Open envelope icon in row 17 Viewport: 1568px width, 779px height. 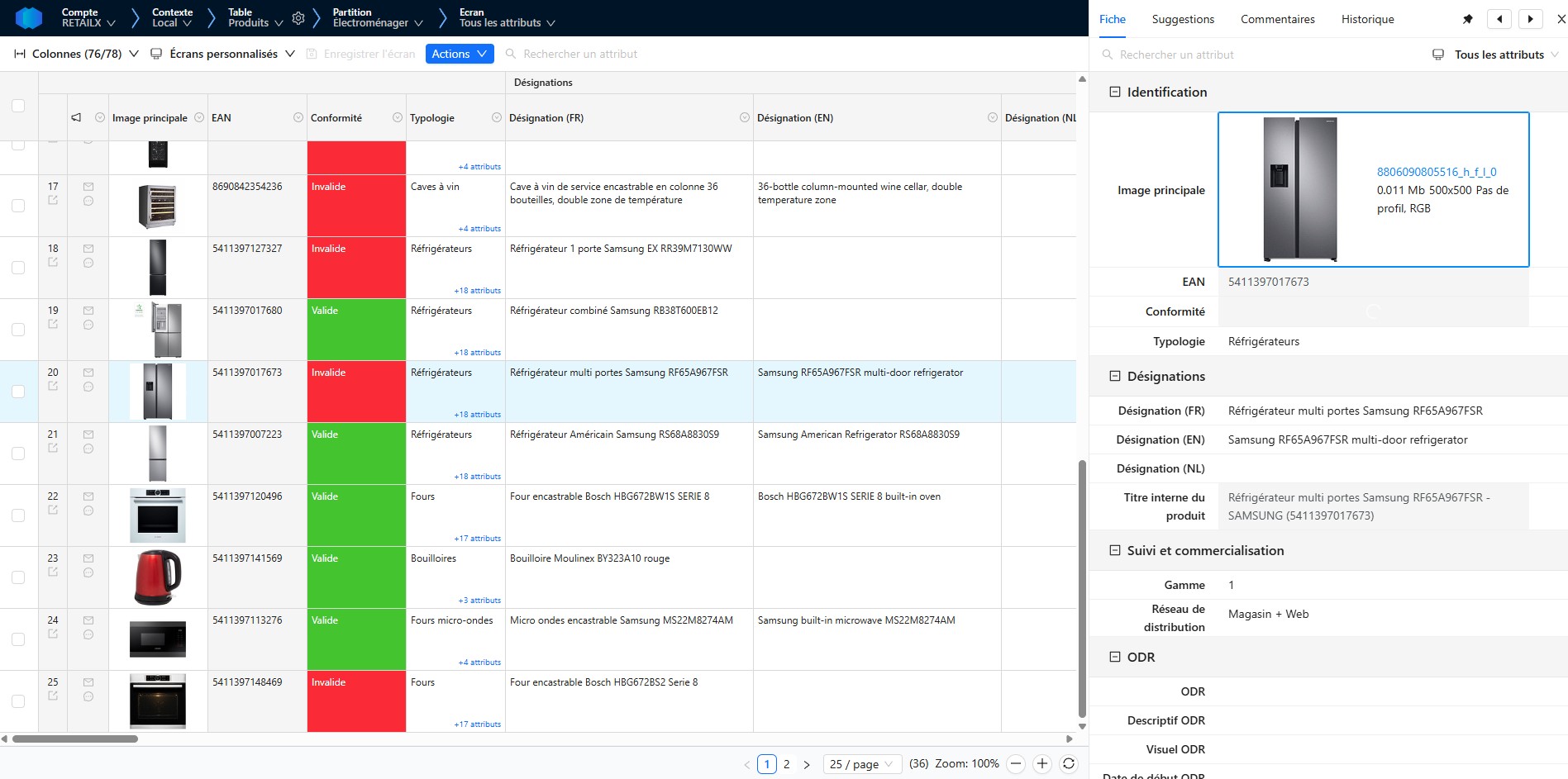88,187
